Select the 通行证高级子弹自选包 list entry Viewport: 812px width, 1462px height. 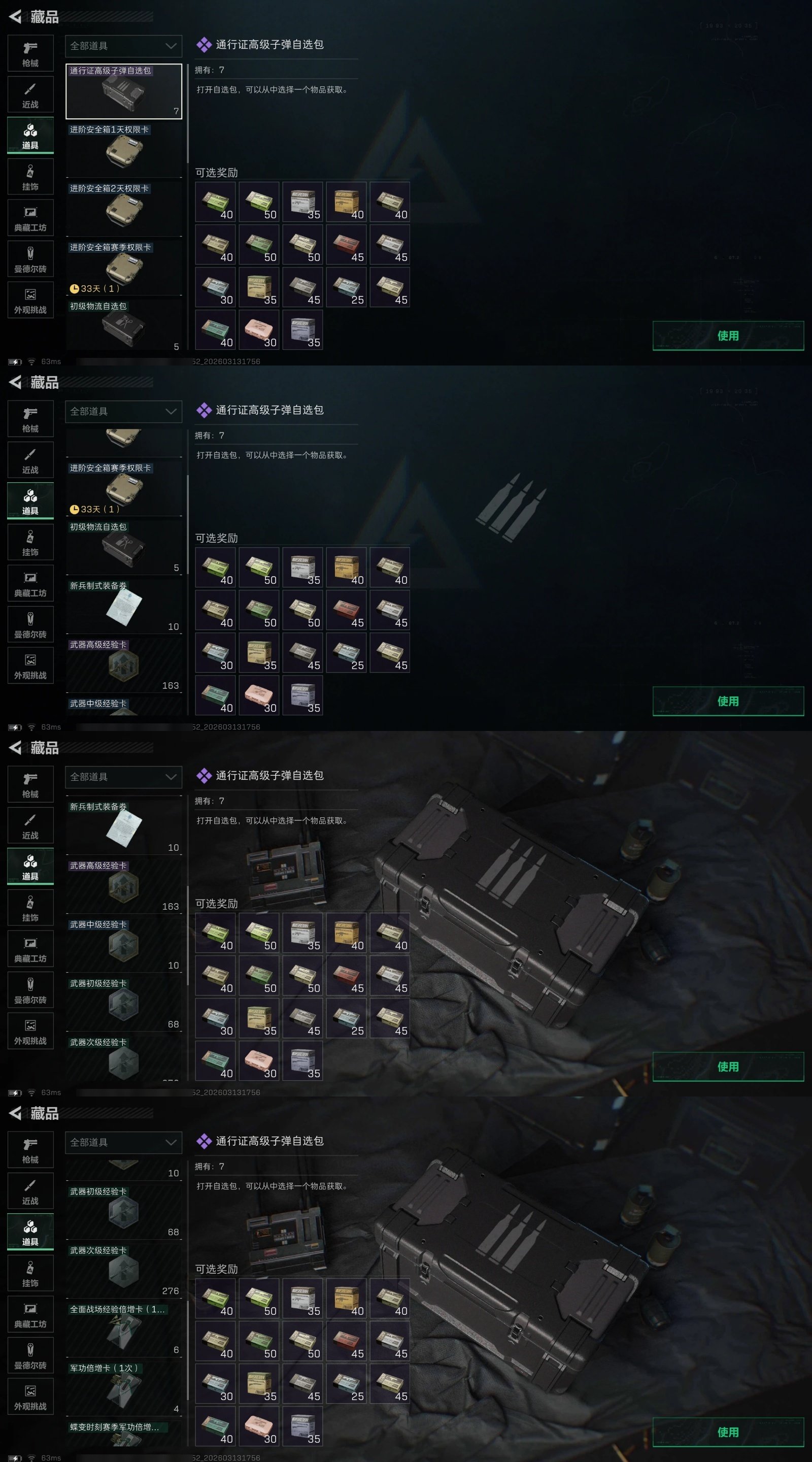124,91
